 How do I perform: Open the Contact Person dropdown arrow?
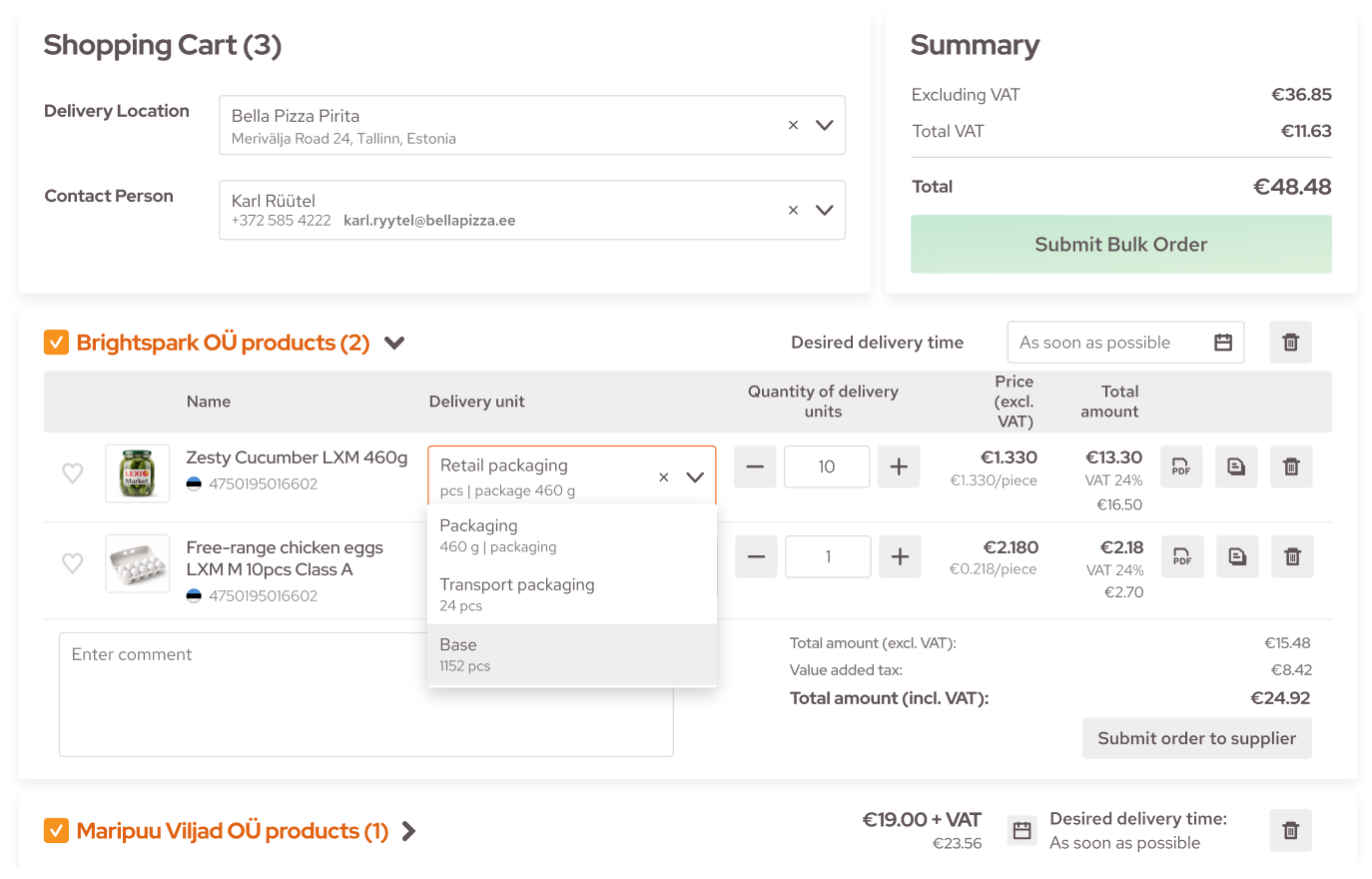824,210
